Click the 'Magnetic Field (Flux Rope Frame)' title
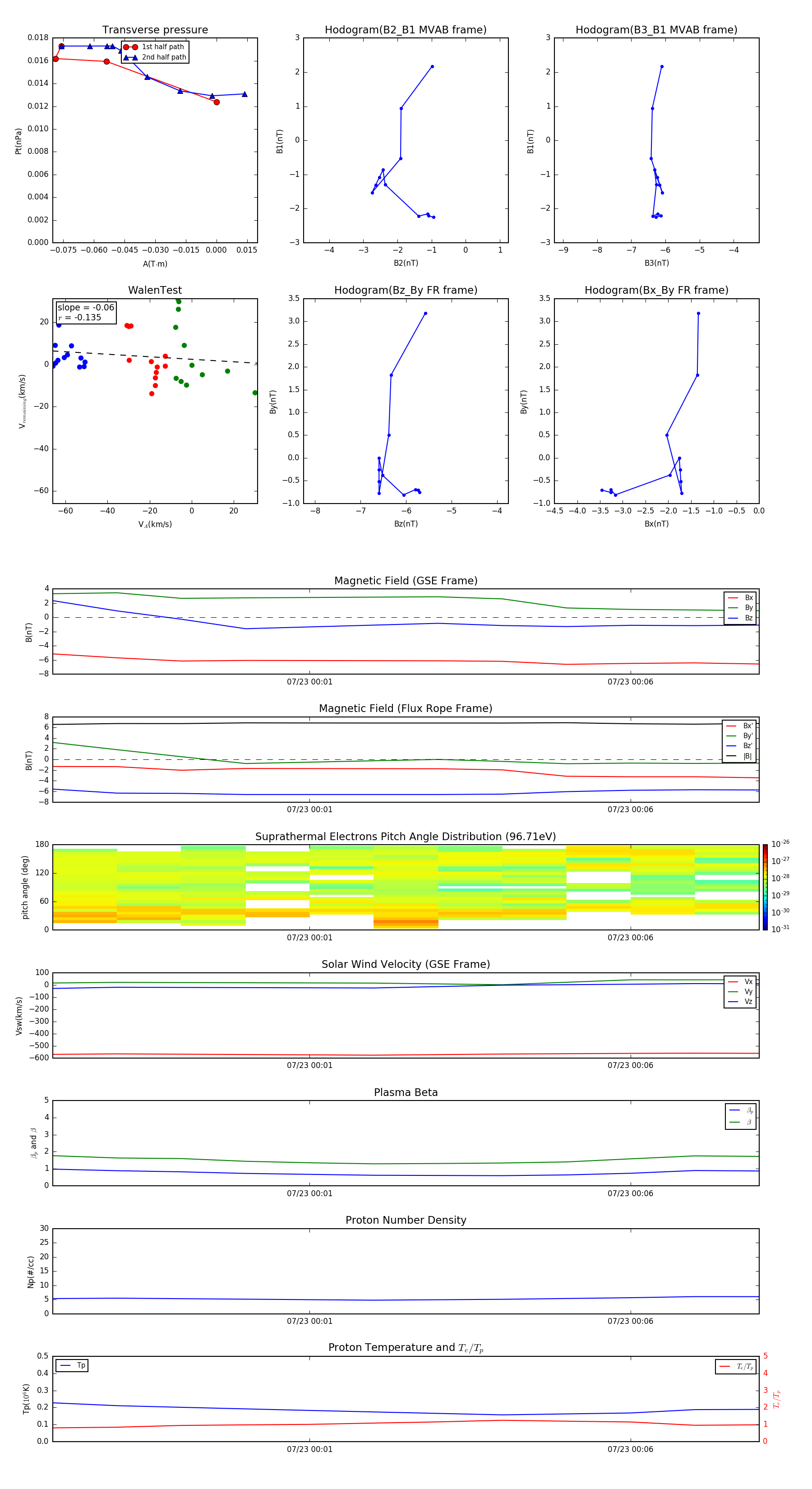 point(406,709)
